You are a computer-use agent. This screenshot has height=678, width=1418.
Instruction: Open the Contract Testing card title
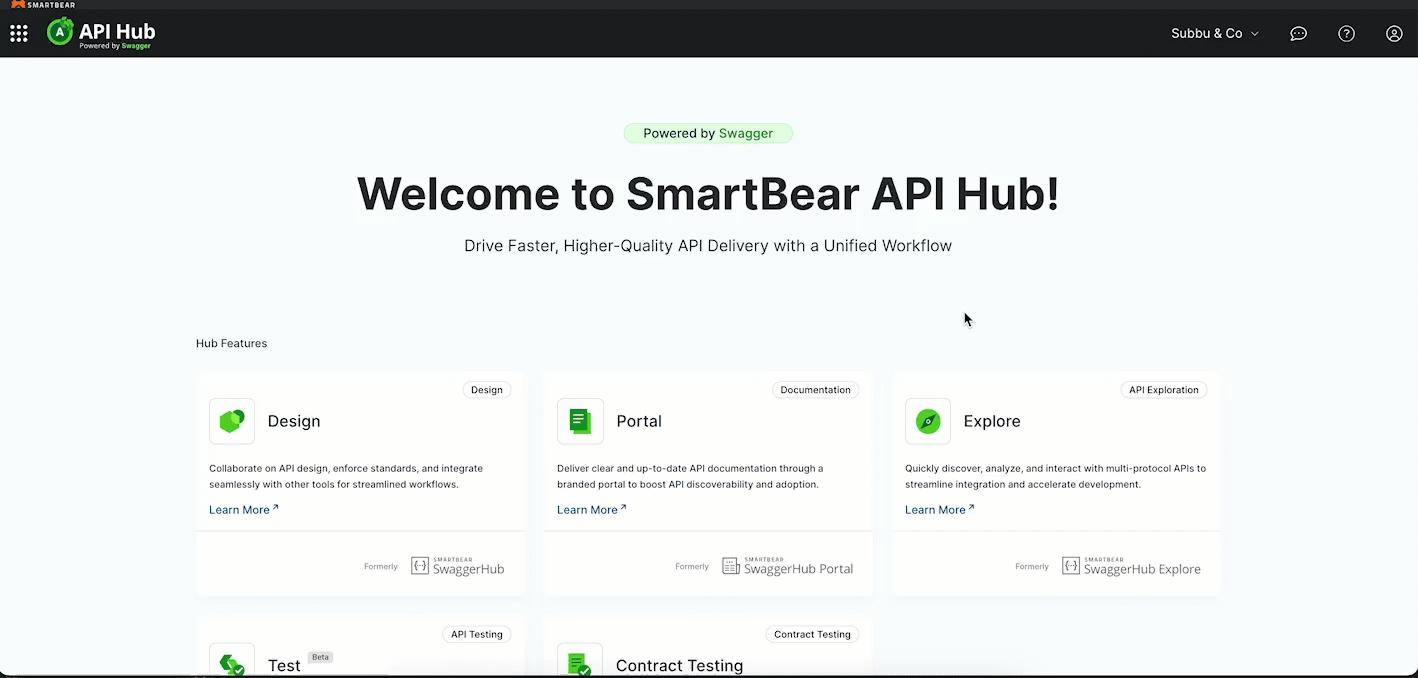pyautogui.click(x=680, y=666)
